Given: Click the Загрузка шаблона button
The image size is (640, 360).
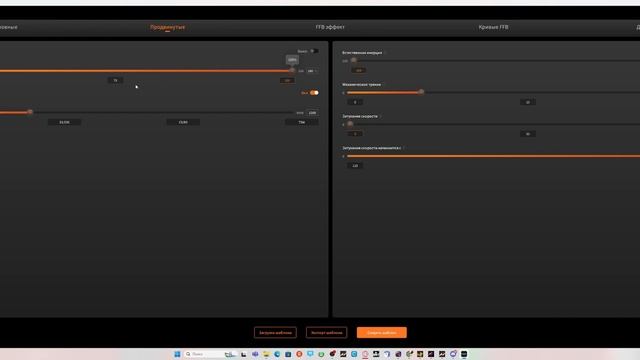Looking at the screenshot, I should click(x=275, y=333).
